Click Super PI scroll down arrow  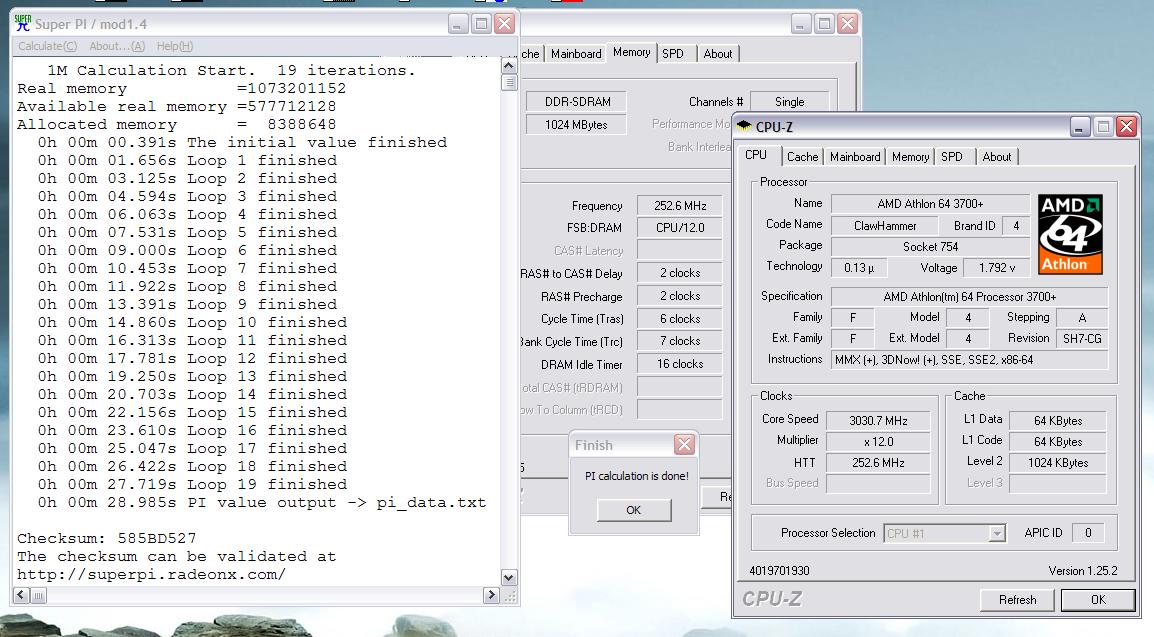509,577
